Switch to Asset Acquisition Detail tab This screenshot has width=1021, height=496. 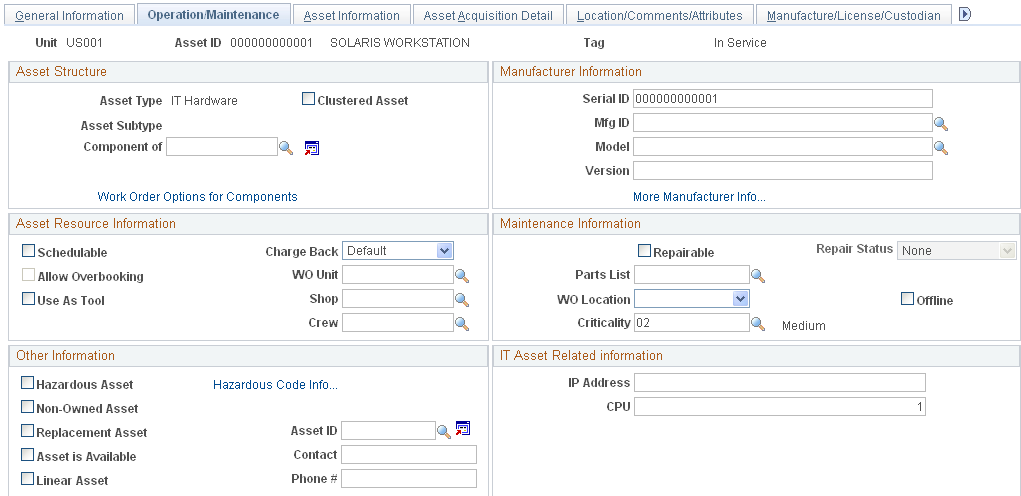[488, 15]
